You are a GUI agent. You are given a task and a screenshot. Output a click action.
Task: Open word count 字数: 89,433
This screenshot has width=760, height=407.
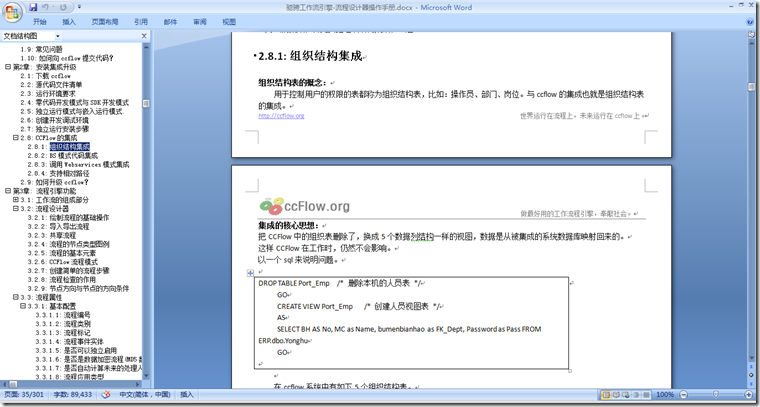(72, 395)
